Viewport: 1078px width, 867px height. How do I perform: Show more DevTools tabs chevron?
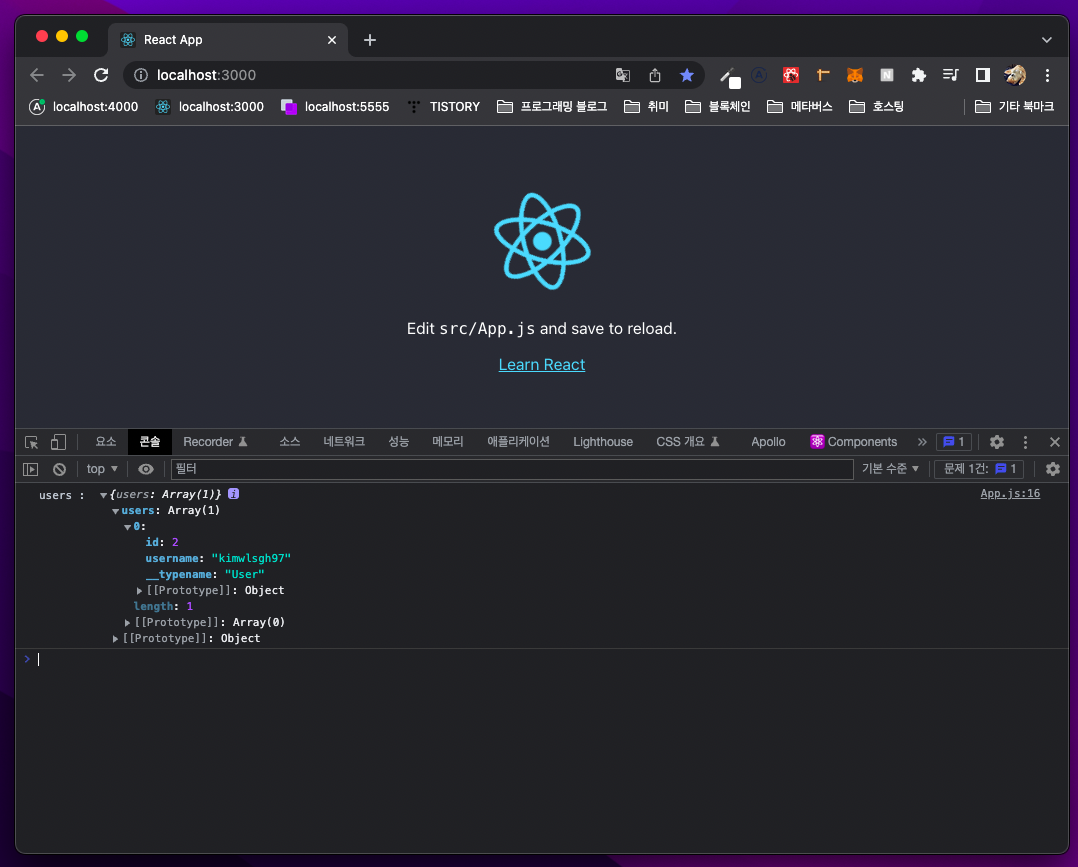pos(922,442)
